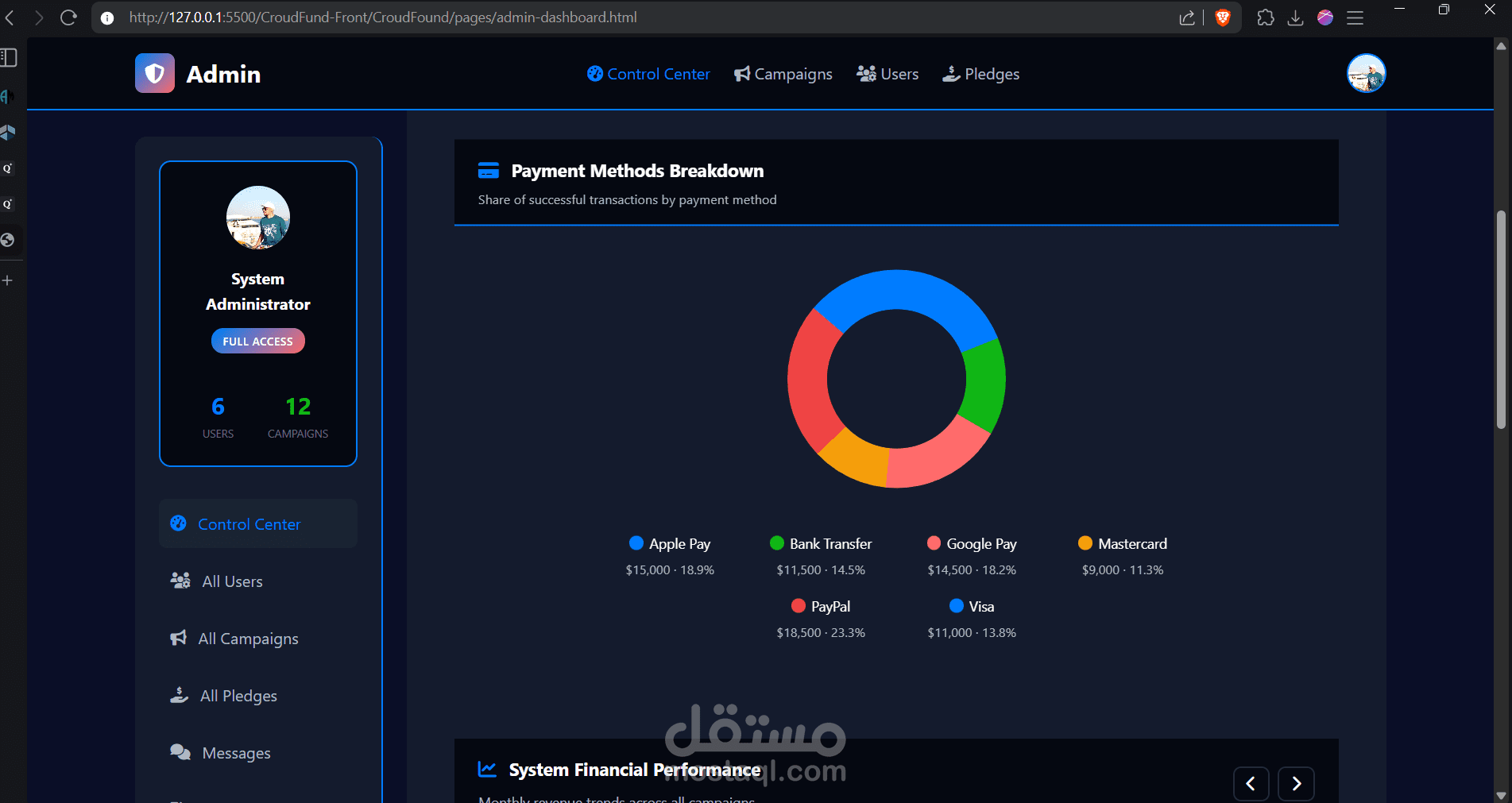Click the Mastercard orange legend dot

click(1085, 542)
